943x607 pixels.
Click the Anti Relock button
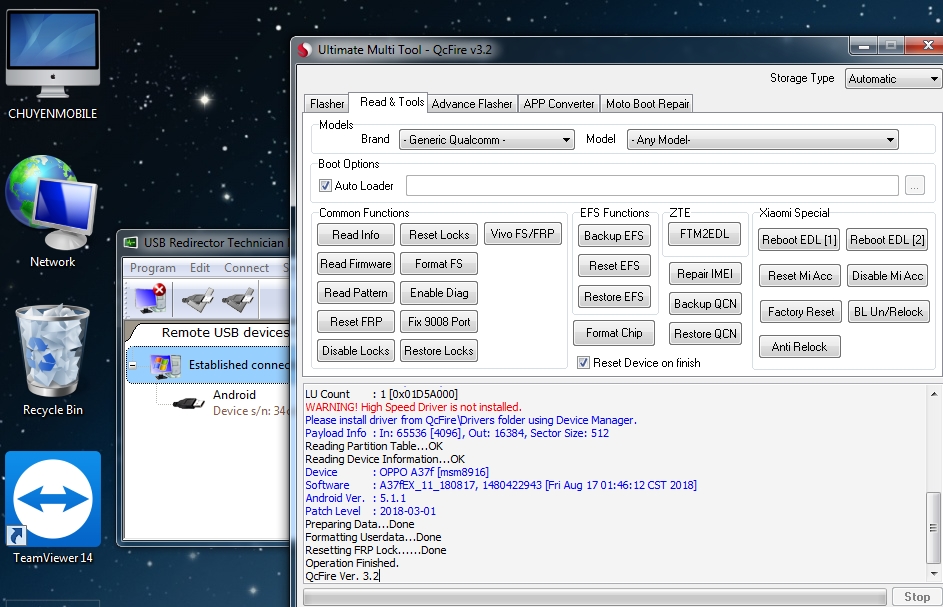(799, 347)
